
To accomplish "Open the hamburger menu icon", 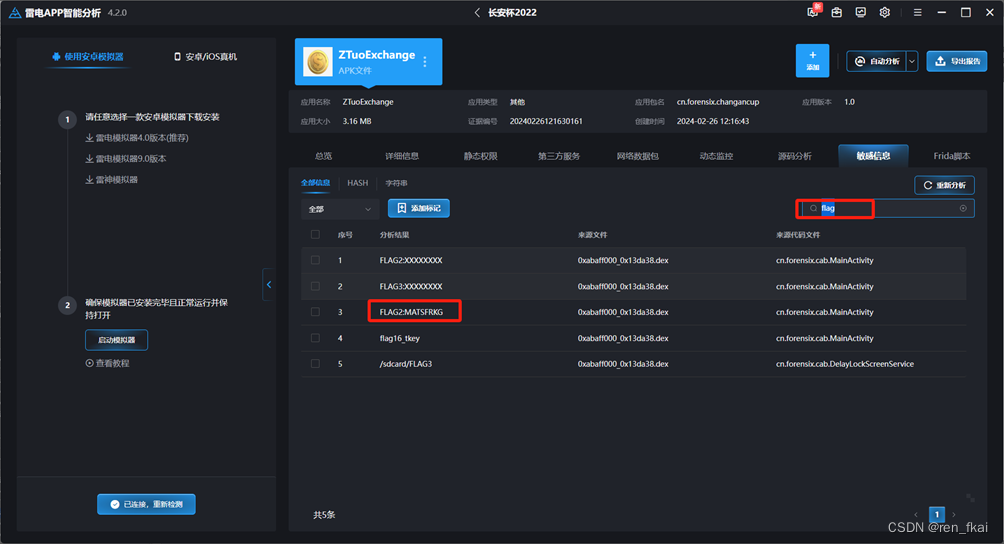I will (918, 12).
